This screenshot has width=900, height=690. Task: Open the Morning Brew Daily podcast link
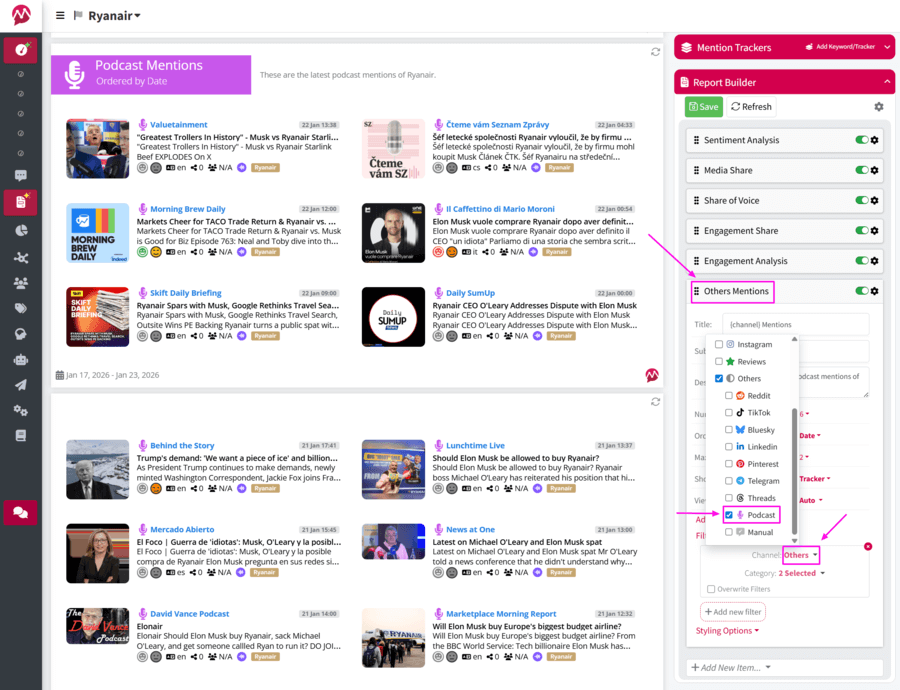click(x=188, y=209)
